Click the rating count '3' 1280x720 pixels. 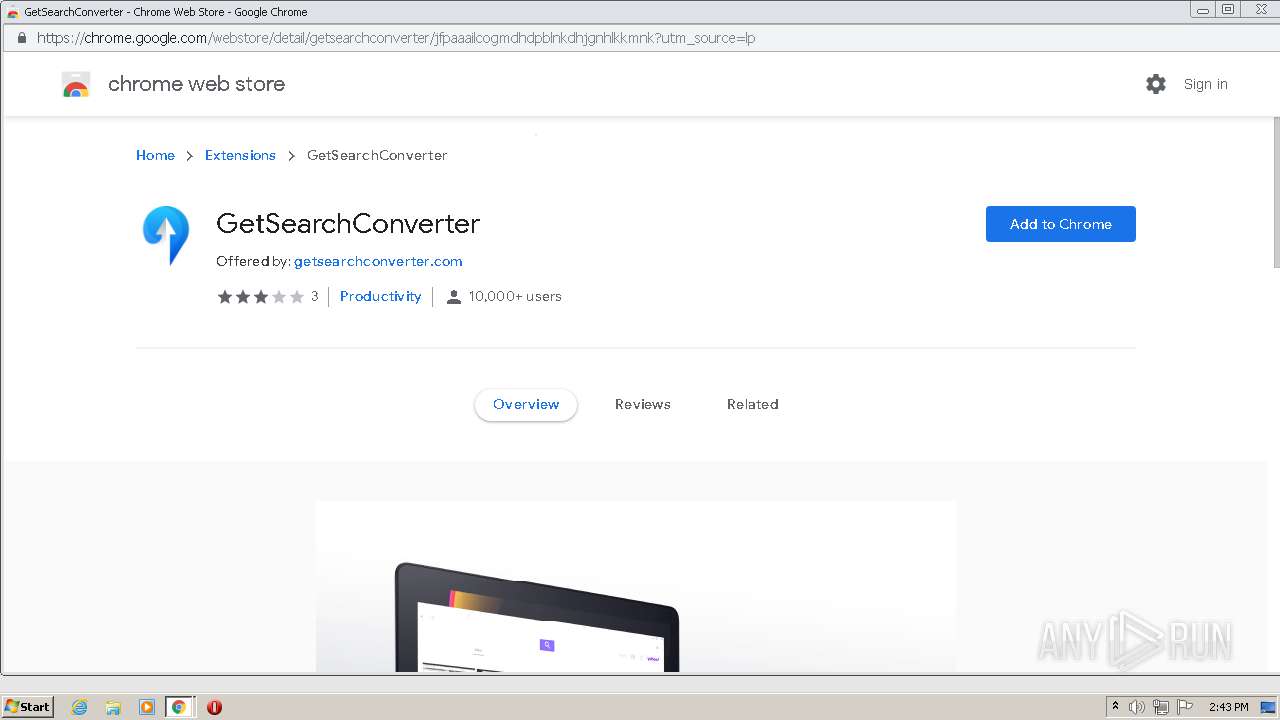(x=314, y=296)
